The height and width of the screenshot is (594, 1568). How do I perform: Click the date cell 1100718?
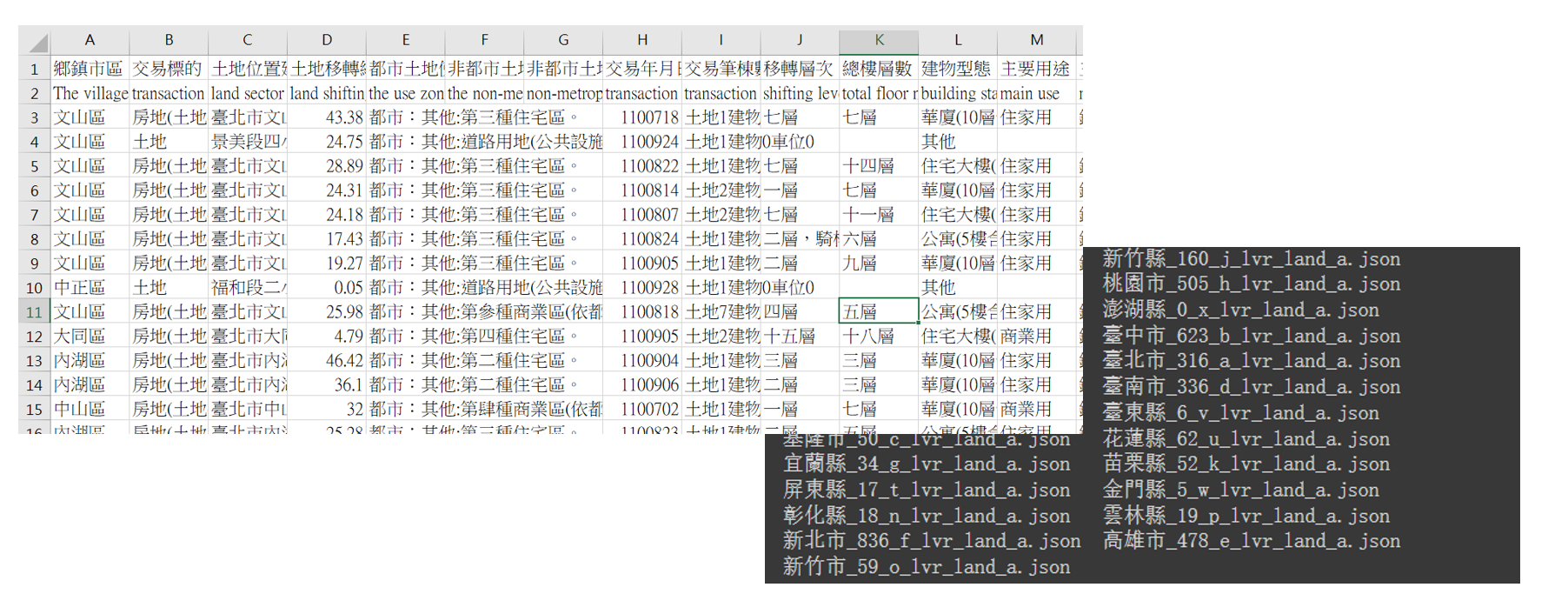pyautogui.click(x=642, y=117)
